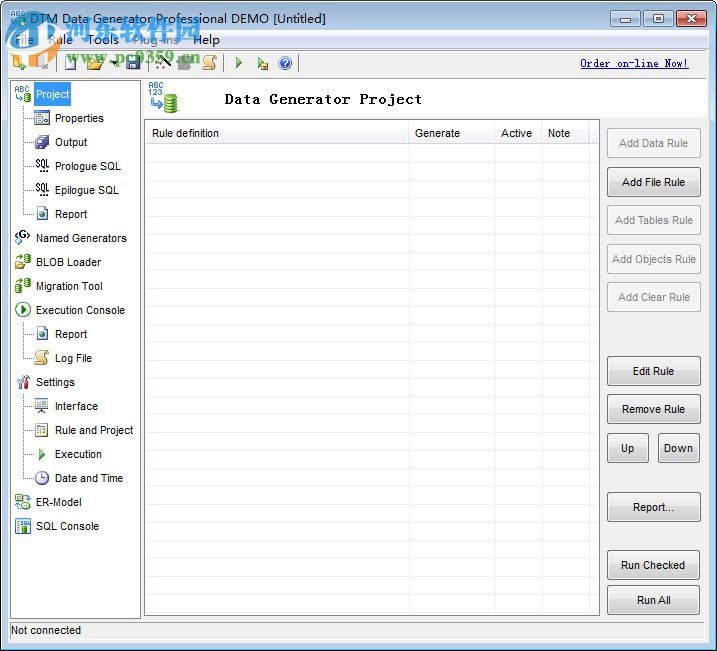Click the Run All button
Screen dimensions: 717x651
[653, 600]
